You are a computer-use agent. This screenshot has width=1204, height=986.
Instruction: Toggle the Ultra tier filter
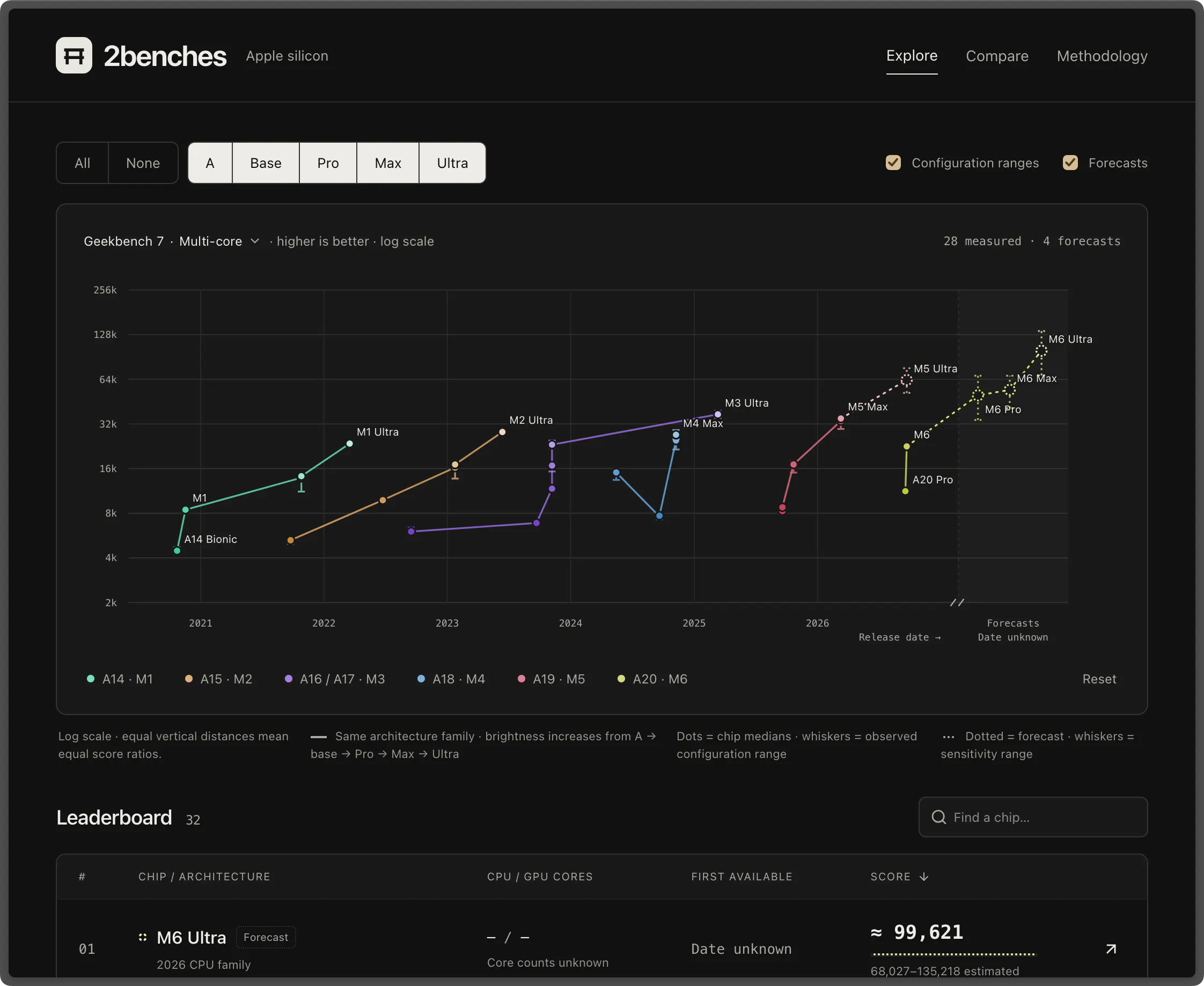[x=452, y=163]
